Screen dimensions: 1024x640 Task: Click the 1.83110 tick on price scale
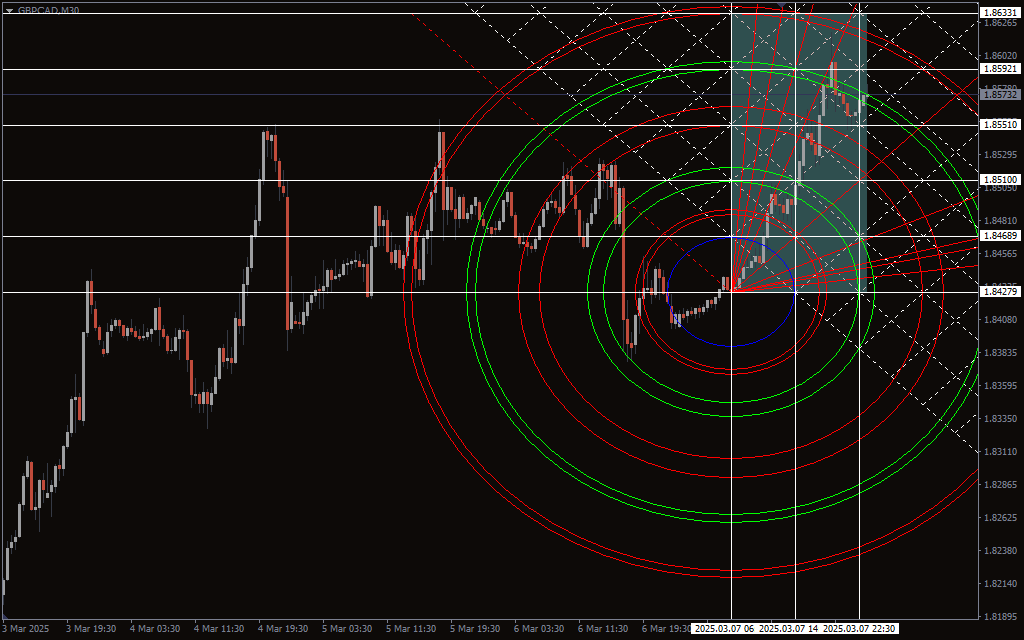1000,452
